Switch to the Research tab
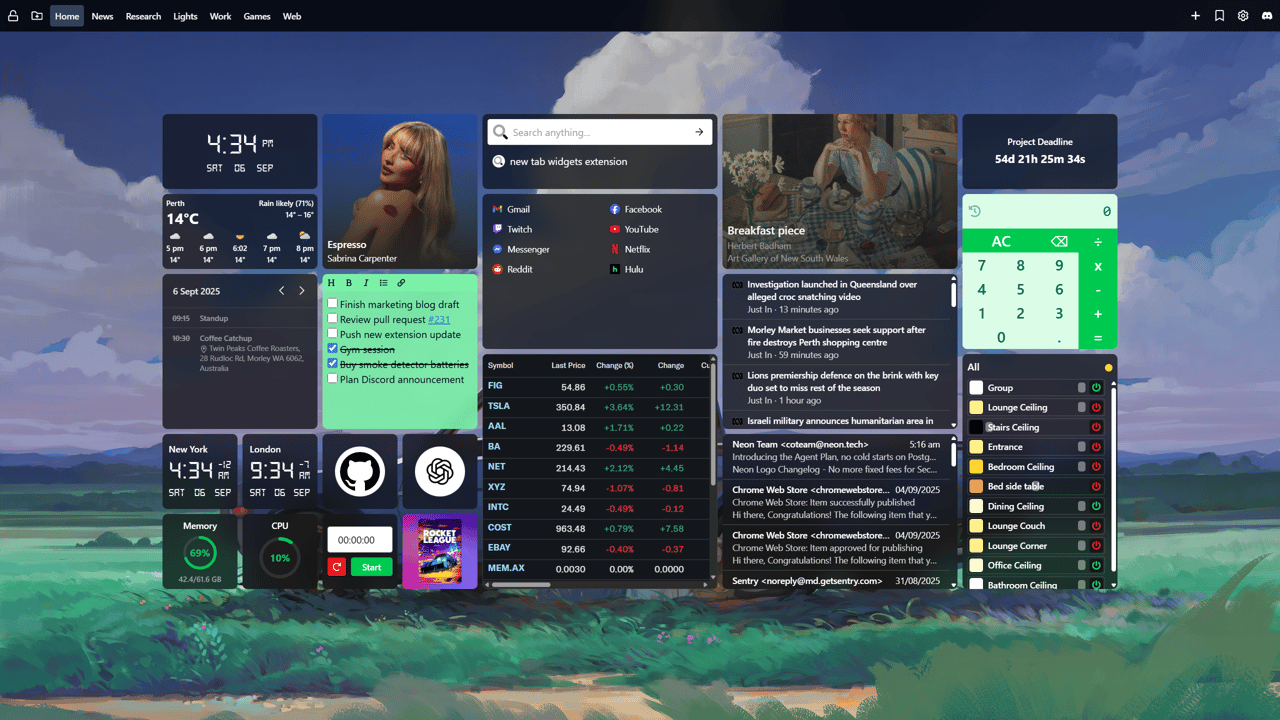The height and width of the screenshot is (720, 1280). 143,16
